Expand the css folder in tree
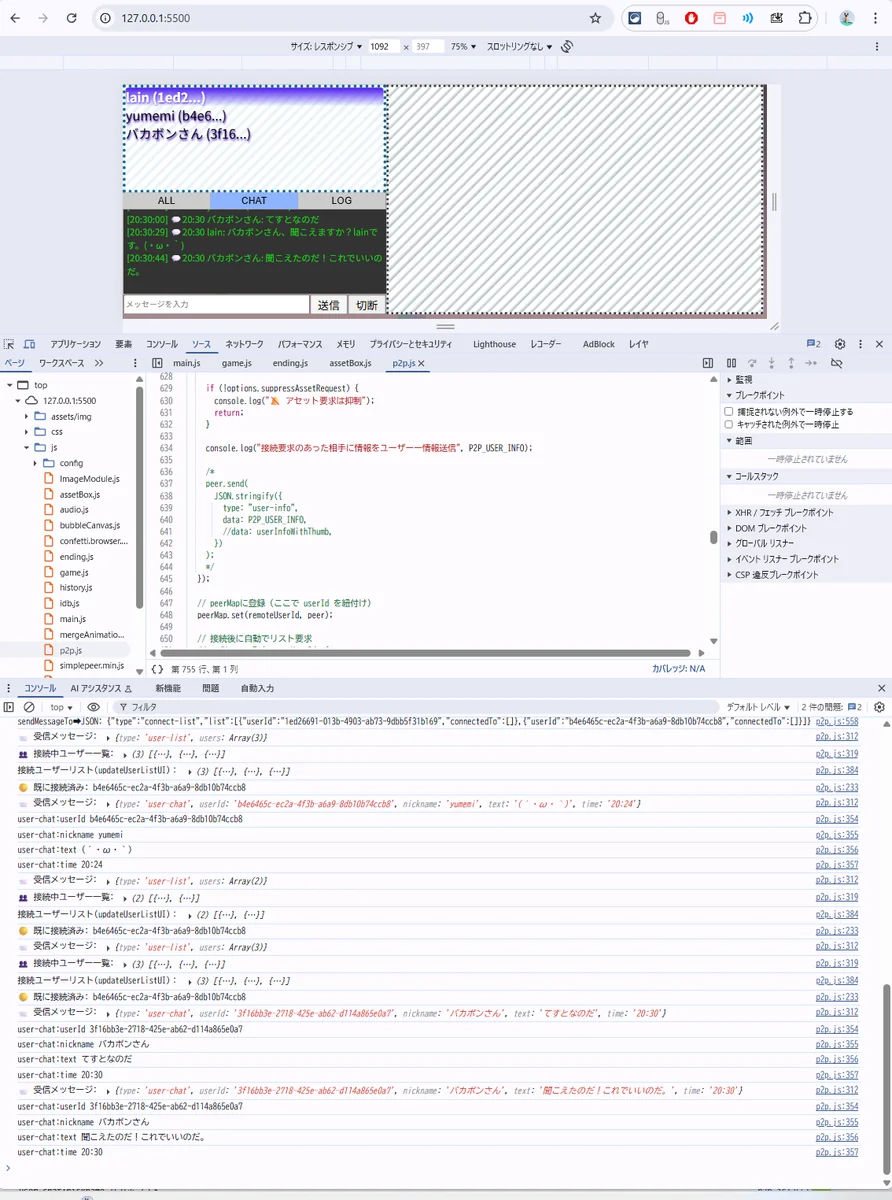This screenshot has width=892, height=1200. [27, 432]
